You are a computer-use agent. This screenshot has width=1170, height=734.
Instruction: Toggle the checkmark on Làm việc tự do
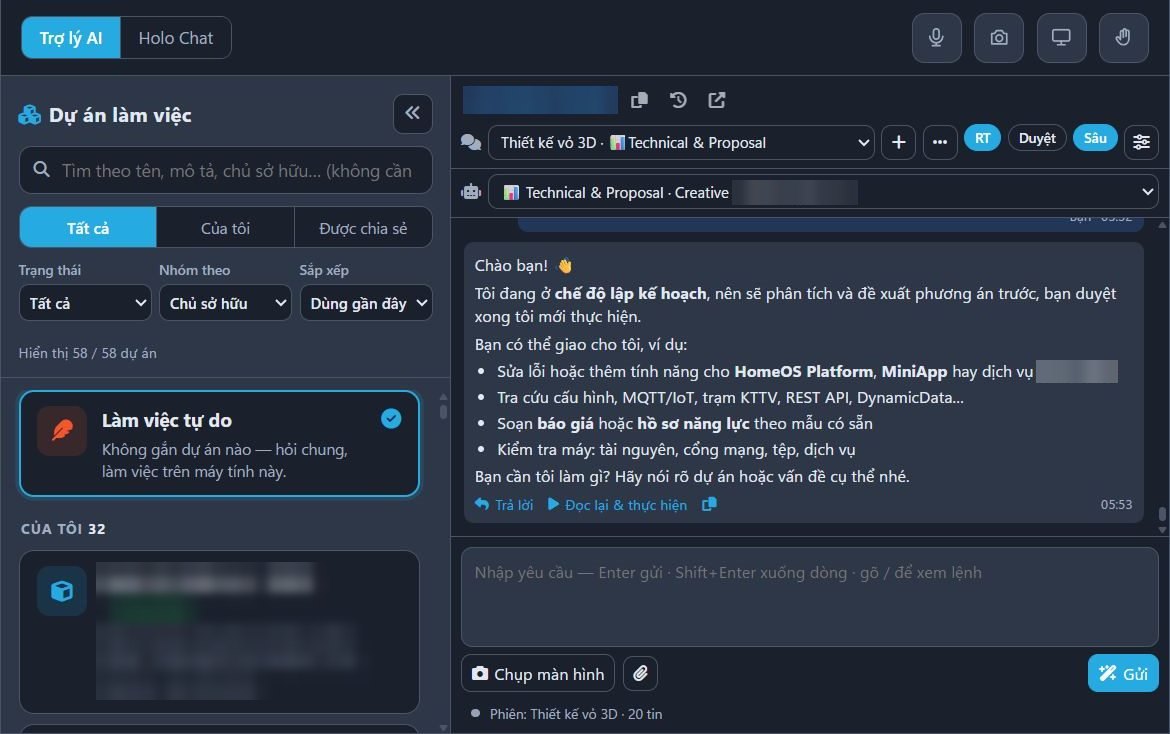(x=391, y=418)
